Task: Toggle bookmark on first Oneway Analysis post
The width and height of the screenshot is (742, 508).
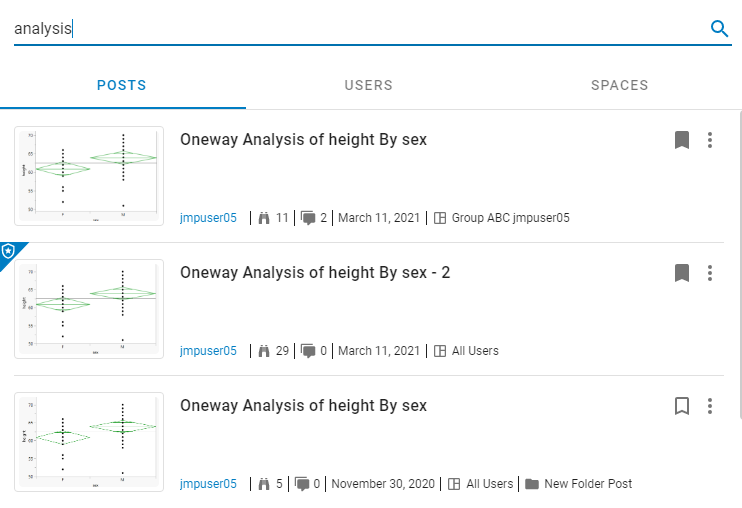Action: [x=682, y=140]
